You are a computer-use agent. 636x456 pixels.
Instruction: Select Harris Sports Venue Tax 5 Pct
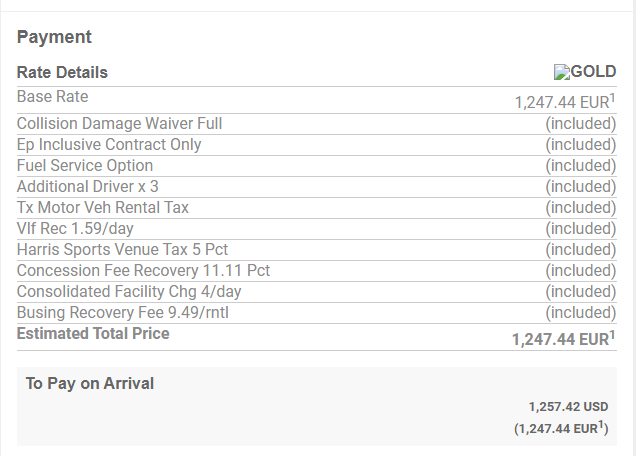click(x=122, y=250)
